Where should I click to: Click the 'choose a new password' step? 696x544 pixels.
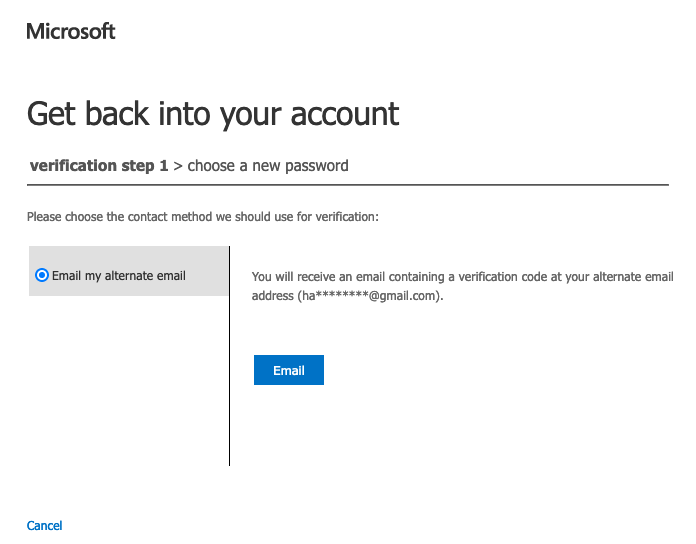tap(268, 166)
